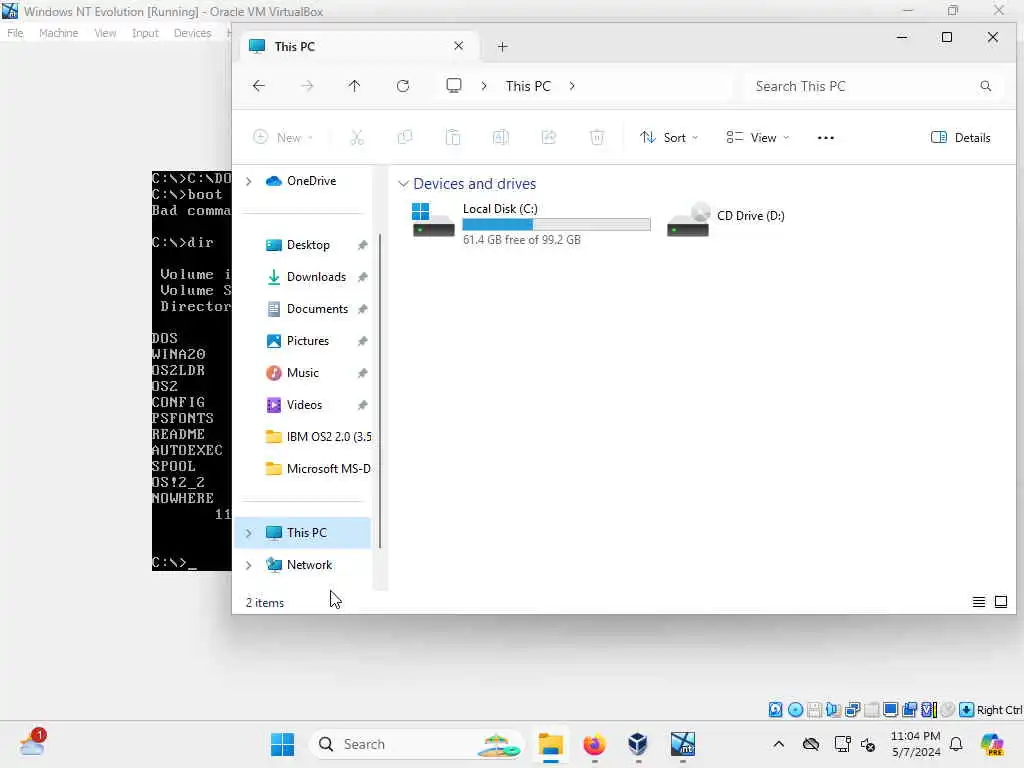This screenshot has width=1024, height=768.
Task: Refresh the This PC view
Action: (x=403, y=86)
